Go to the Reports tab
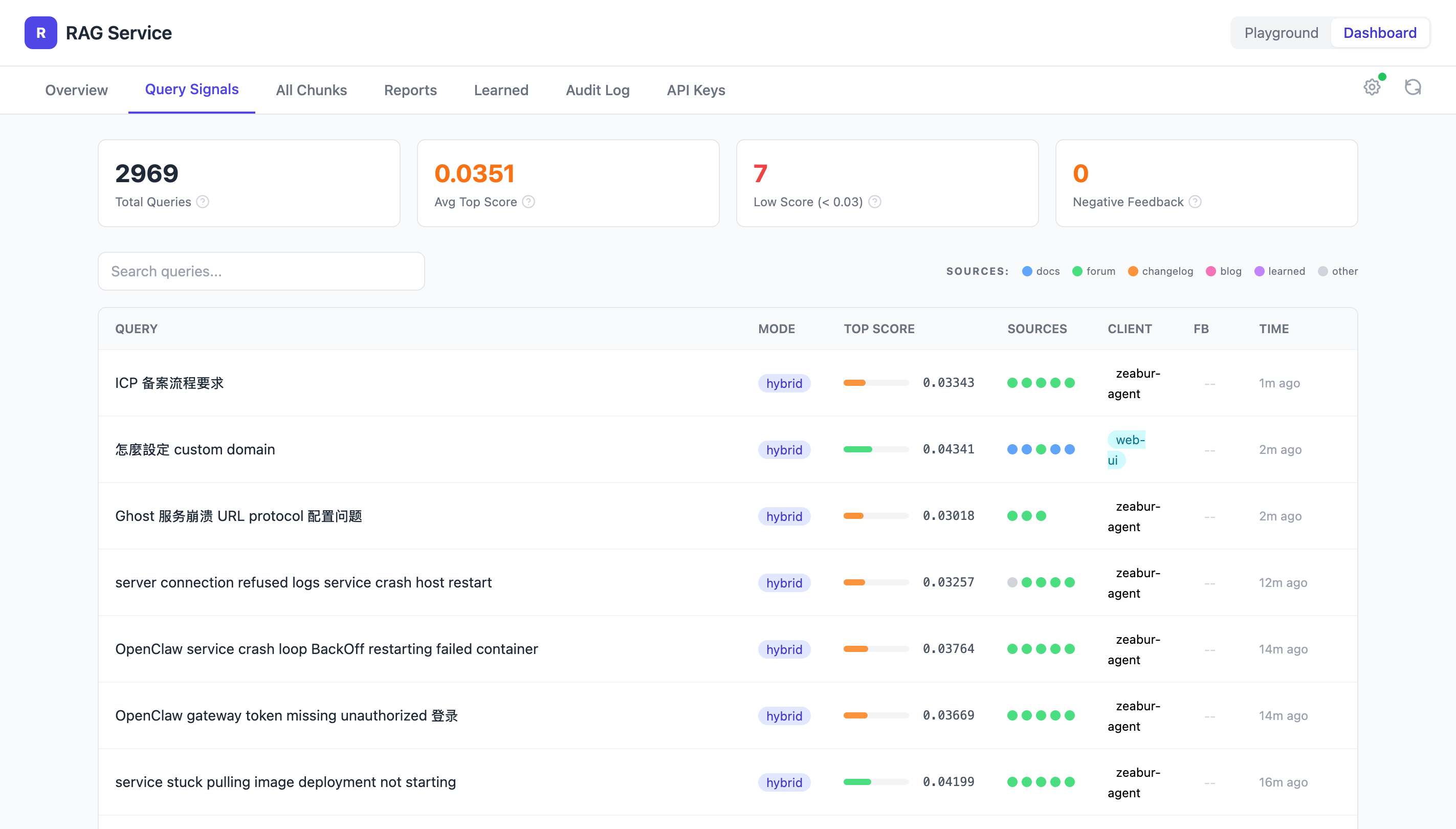 click(410, 90)
